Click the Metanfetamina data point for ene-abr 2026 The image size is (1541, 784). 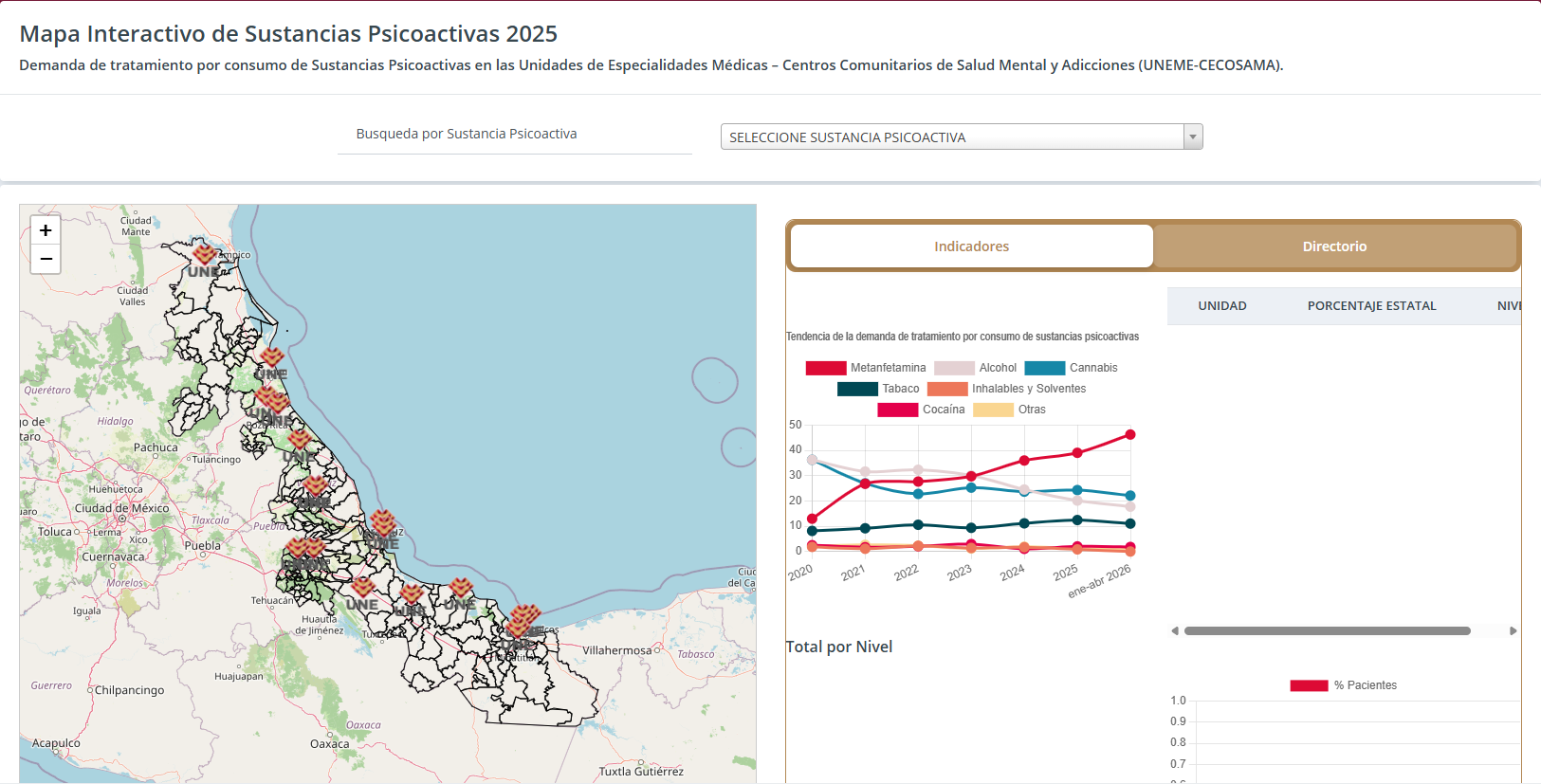click(x=1130, y=435)
